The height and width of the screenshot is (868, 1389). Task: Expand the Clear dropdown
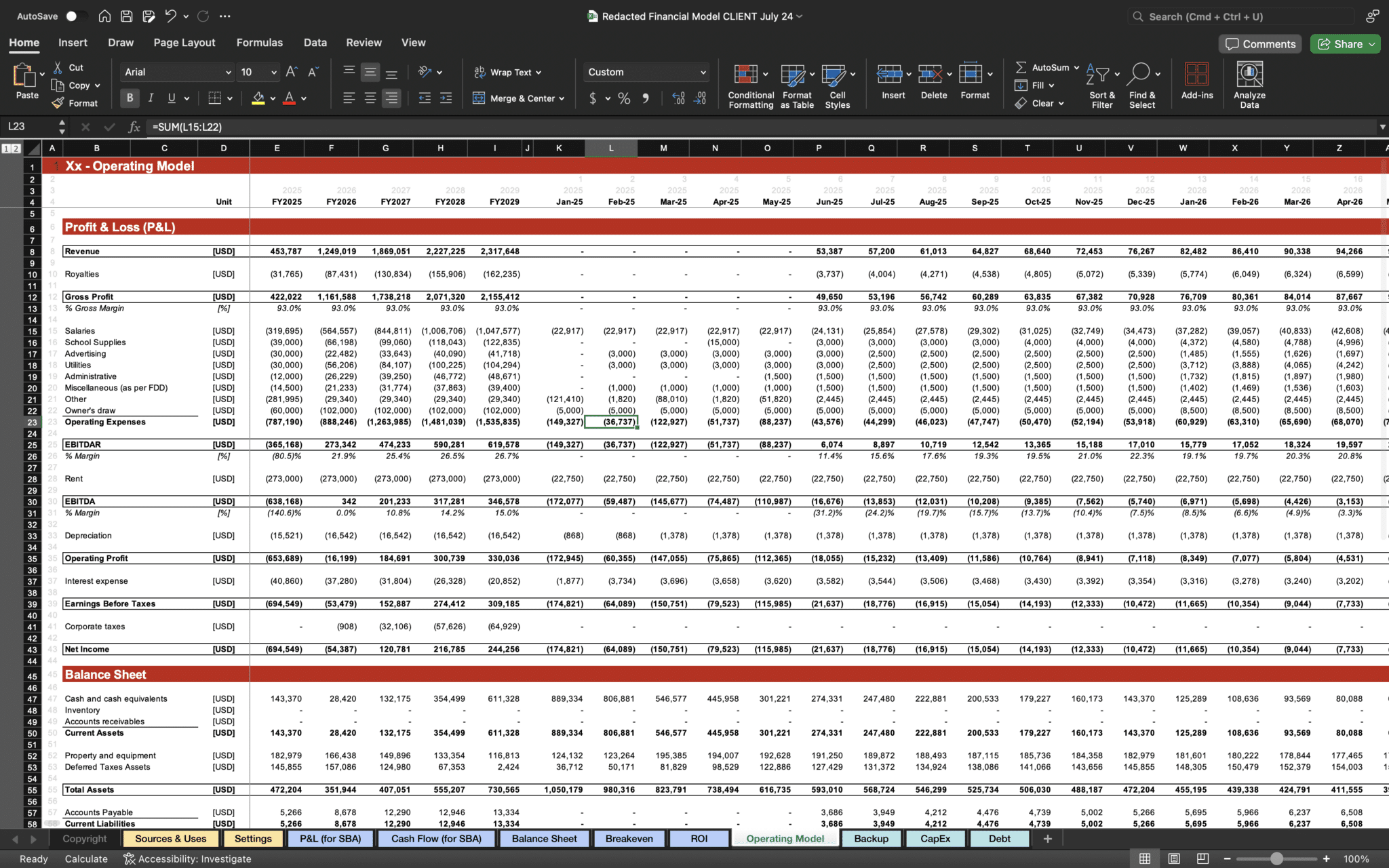coord(1061,104)
